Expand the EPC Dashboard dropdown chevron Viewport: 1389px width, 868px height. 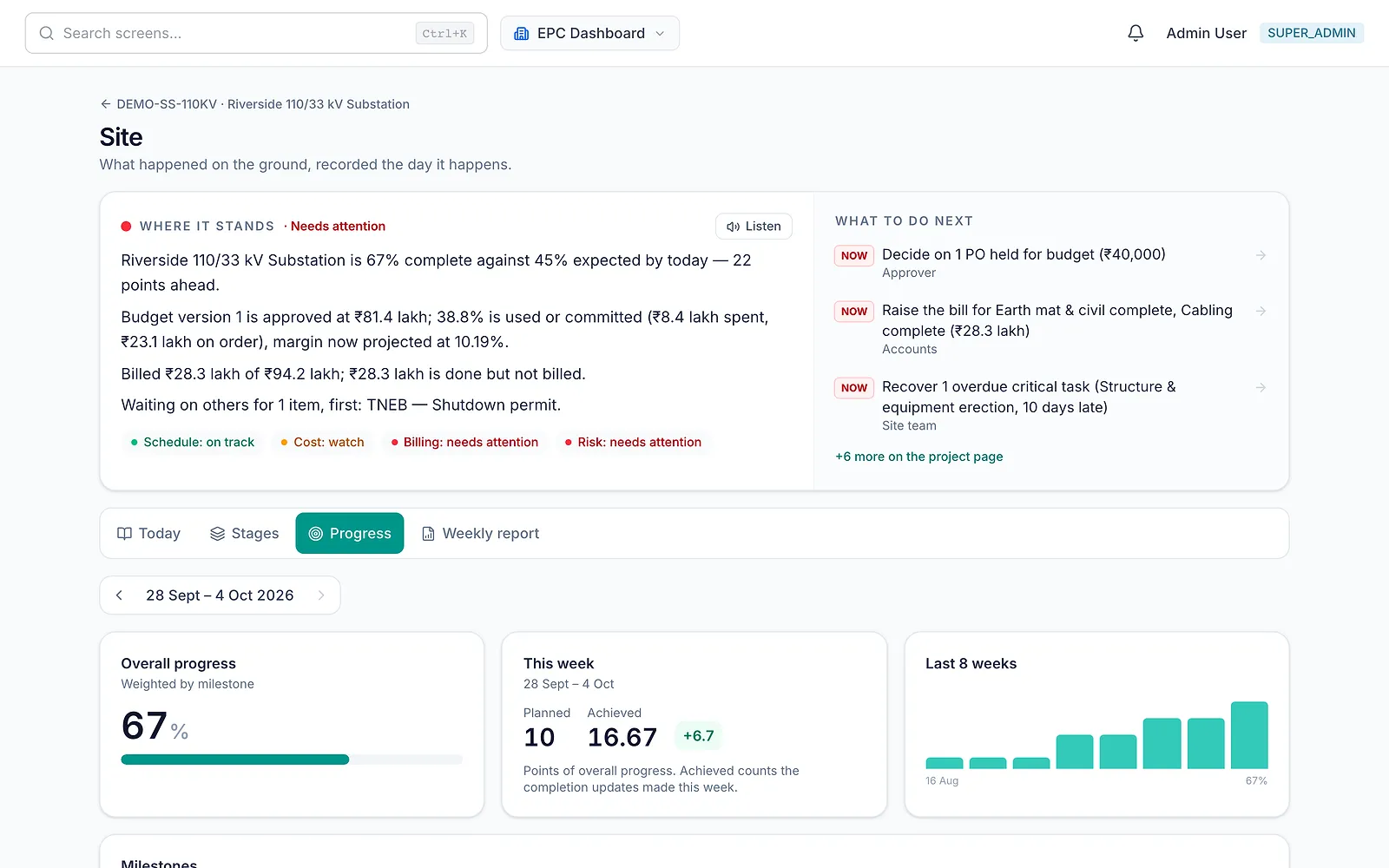point(660,33)
